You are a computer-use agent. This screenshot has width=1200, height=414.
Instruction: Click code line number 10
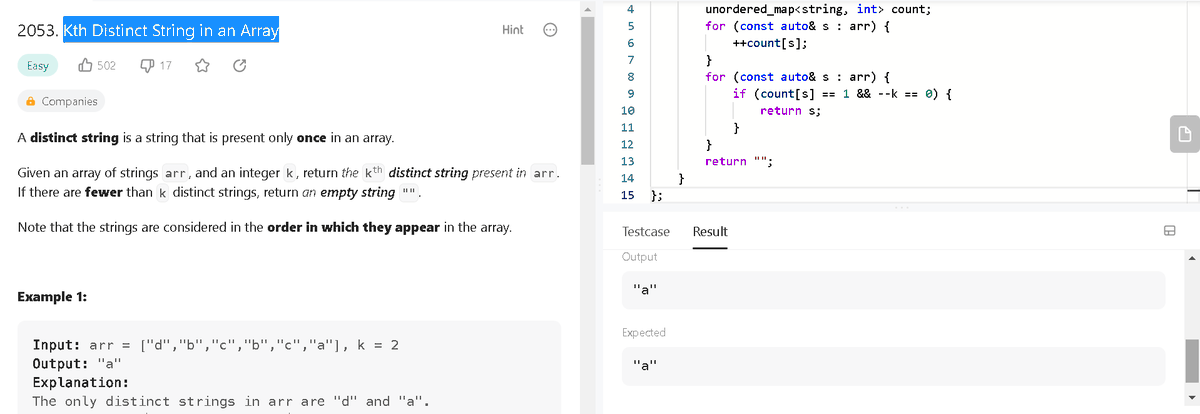point(627,110)
